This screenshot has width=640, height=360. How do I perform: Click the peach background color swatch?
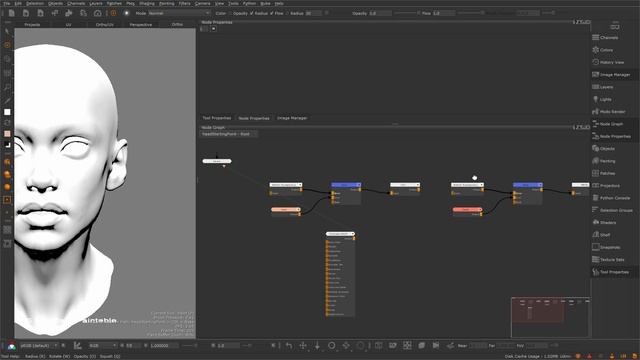[x=7, y=134]
